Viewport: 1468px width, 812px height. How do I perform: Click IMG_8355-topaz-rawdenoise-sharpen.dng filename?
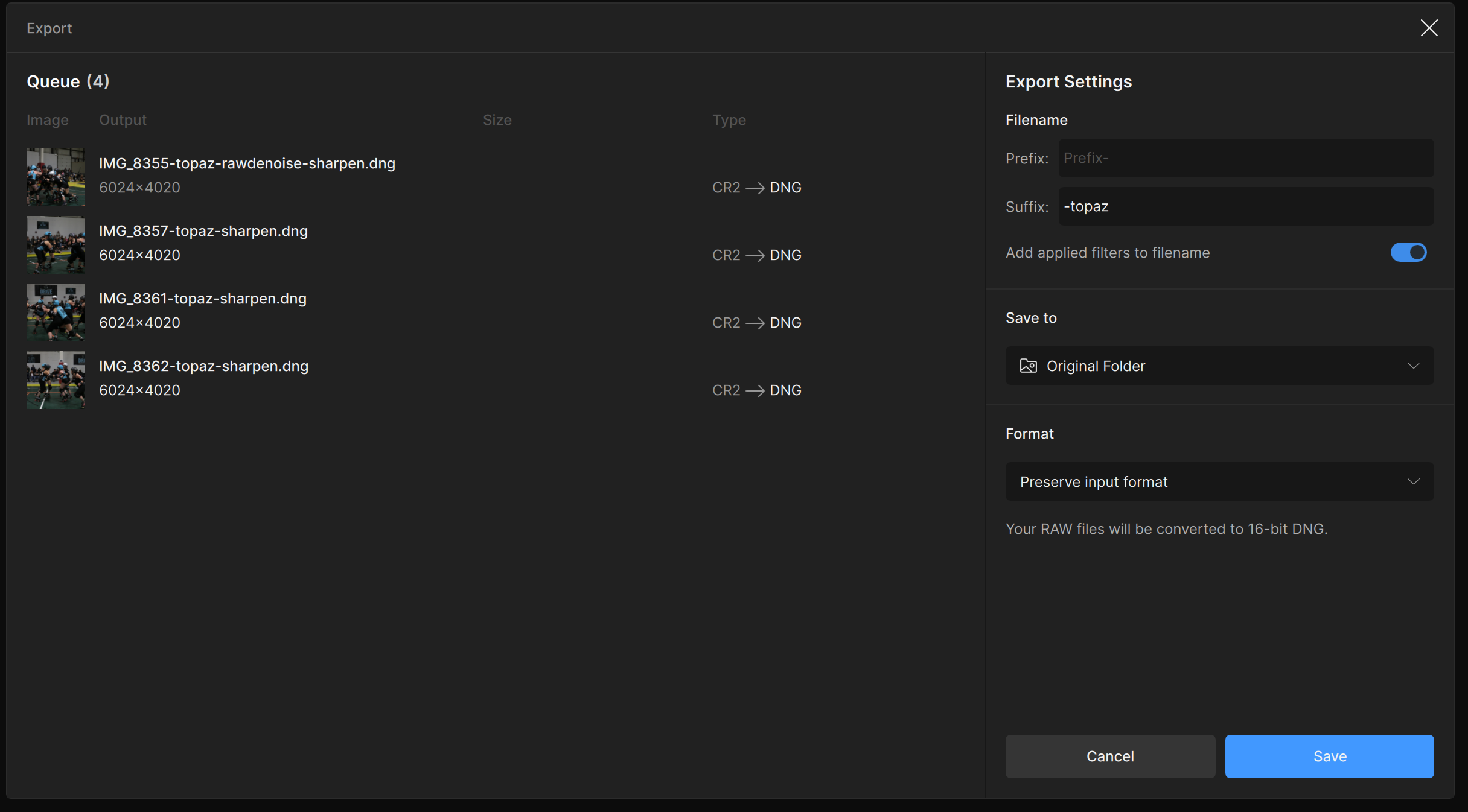point(247,163)
